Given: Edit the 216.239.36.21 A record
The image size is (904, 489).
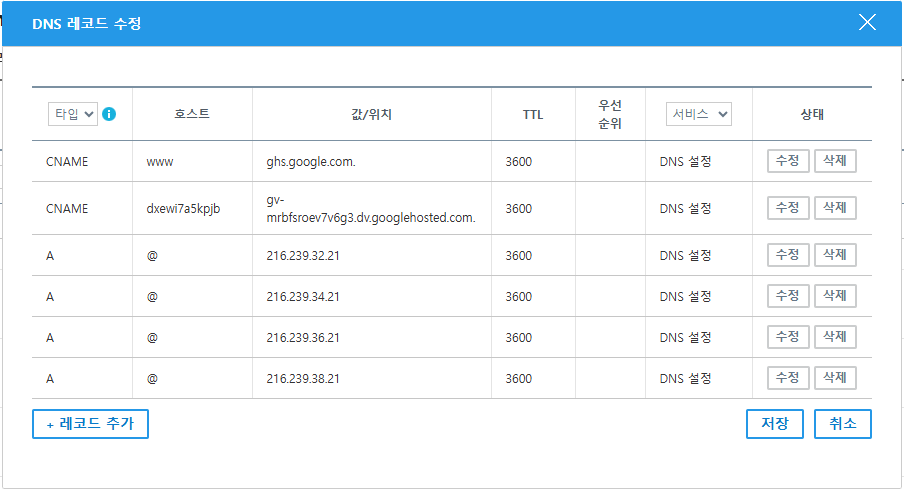Looking at the screenshot, I should 788,337.
